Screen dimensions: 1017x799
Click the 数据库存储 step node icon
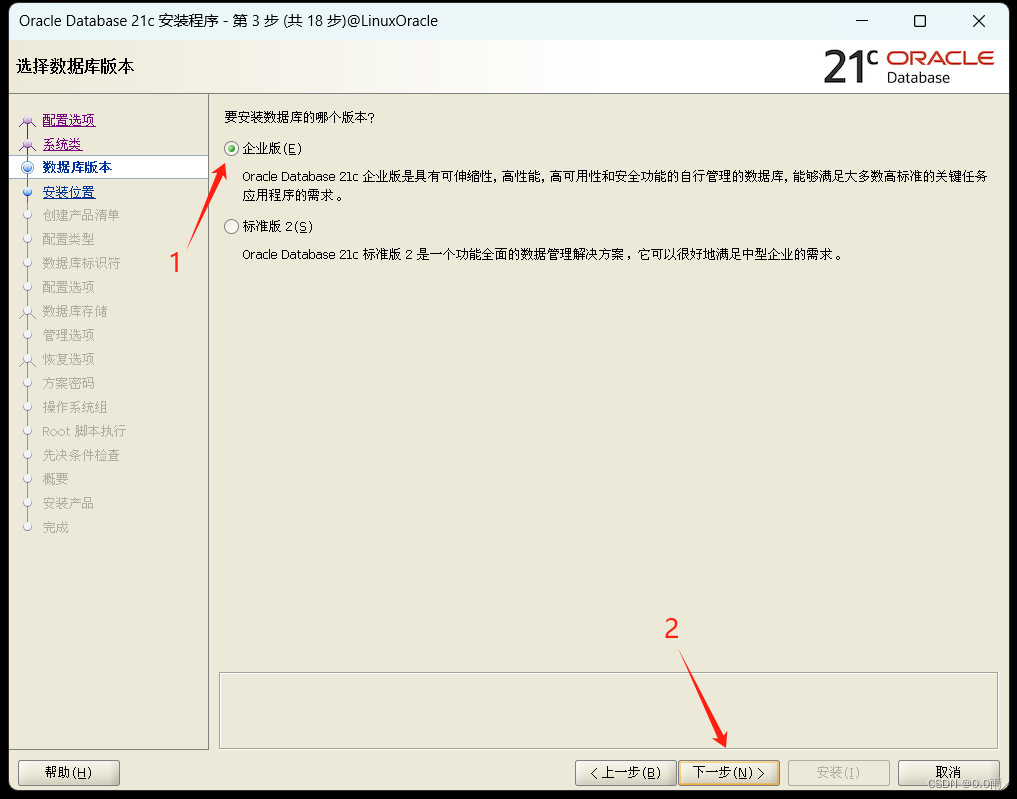27,311
